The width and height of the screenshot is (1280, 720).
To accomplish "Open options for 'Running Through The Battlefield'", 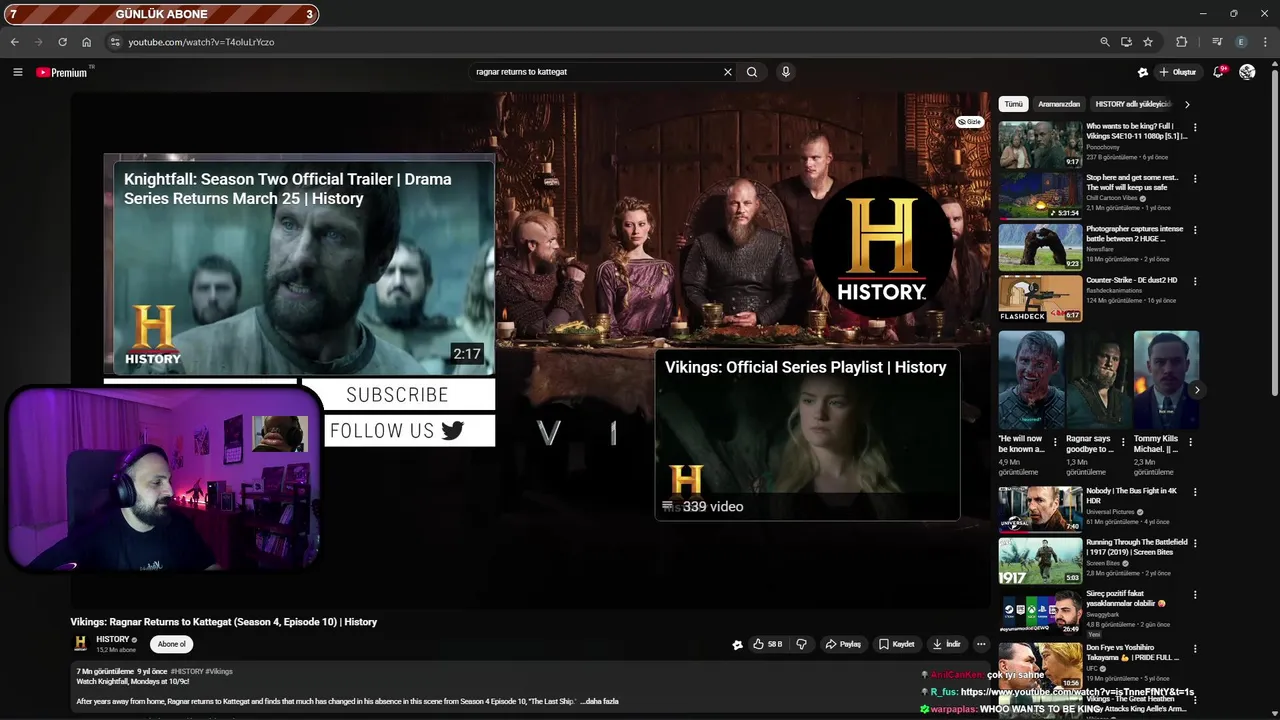I will pyautogui.click(x=1194, y=543).
